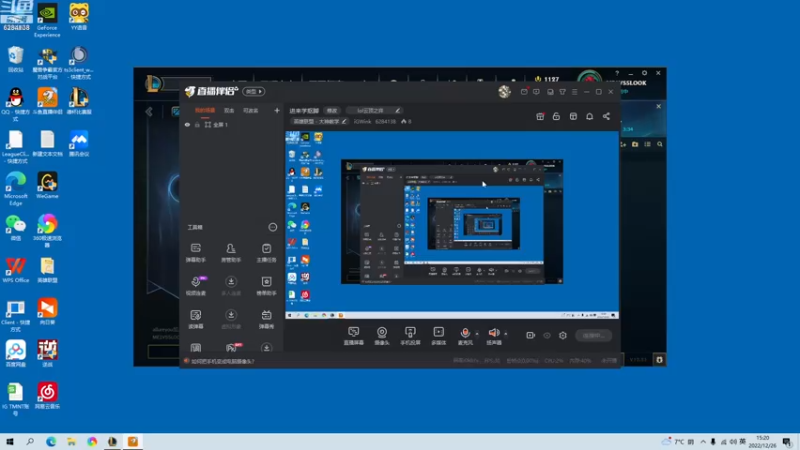Screen dimensions: 800x450
Task: Open the Windows Start menu
Action: (x=10, y=442)
